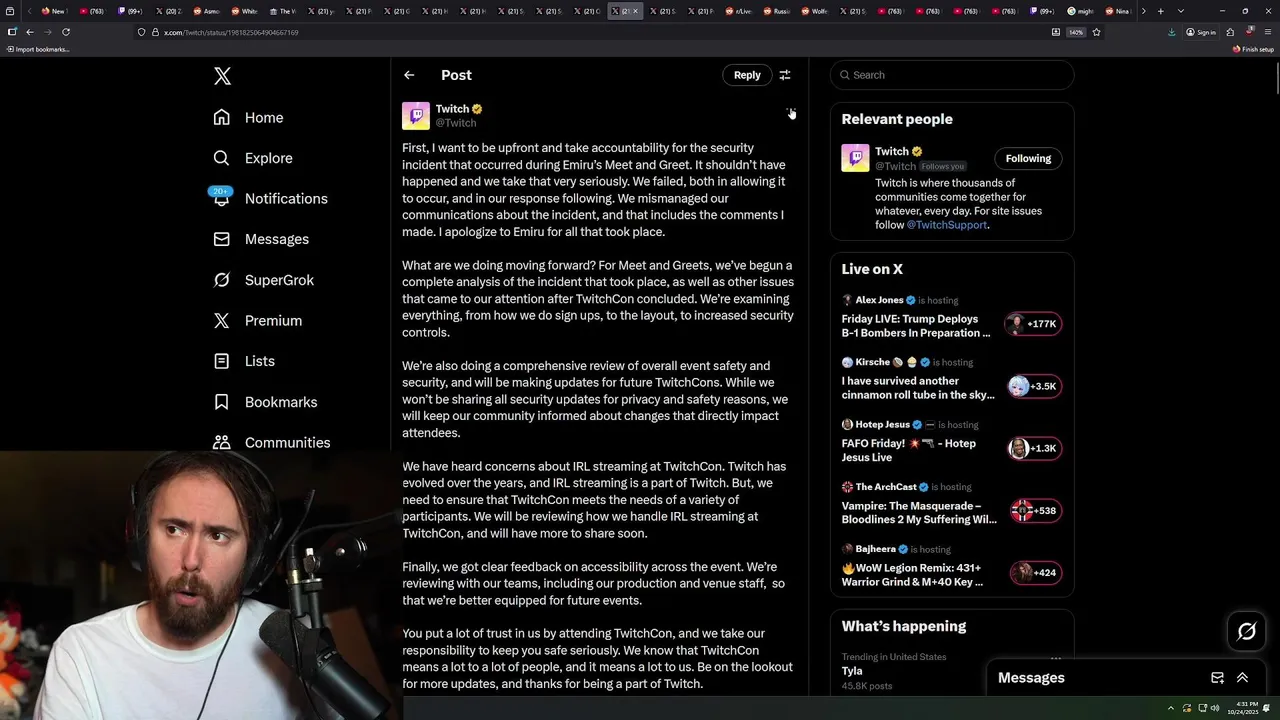Viewport: 1280px width, 720px height.
Task: Open the Communities icon in sidebar
Action: [x=221, y=442]
